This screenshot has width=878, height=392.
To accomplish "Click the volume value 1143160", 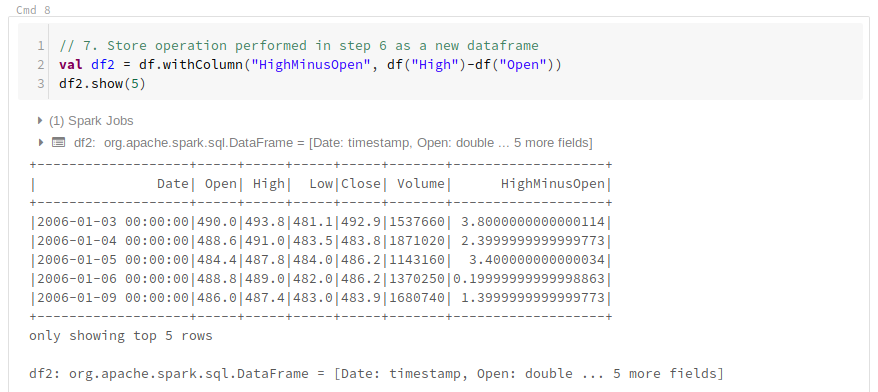I will (x=417, y=260).
